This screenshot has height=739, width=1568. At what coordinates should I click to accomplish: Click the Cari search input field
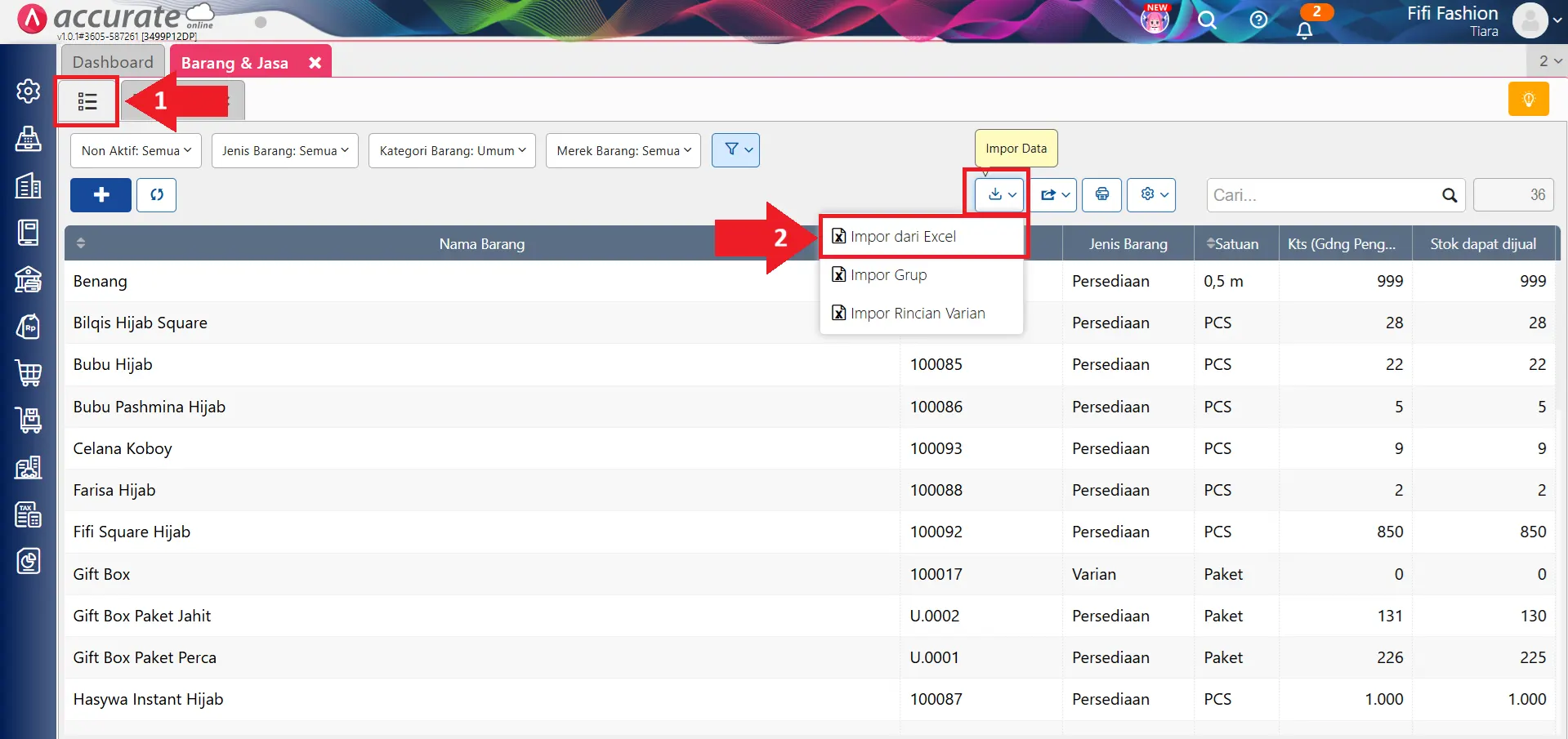pyautogui.click(x=1324, y=195)
